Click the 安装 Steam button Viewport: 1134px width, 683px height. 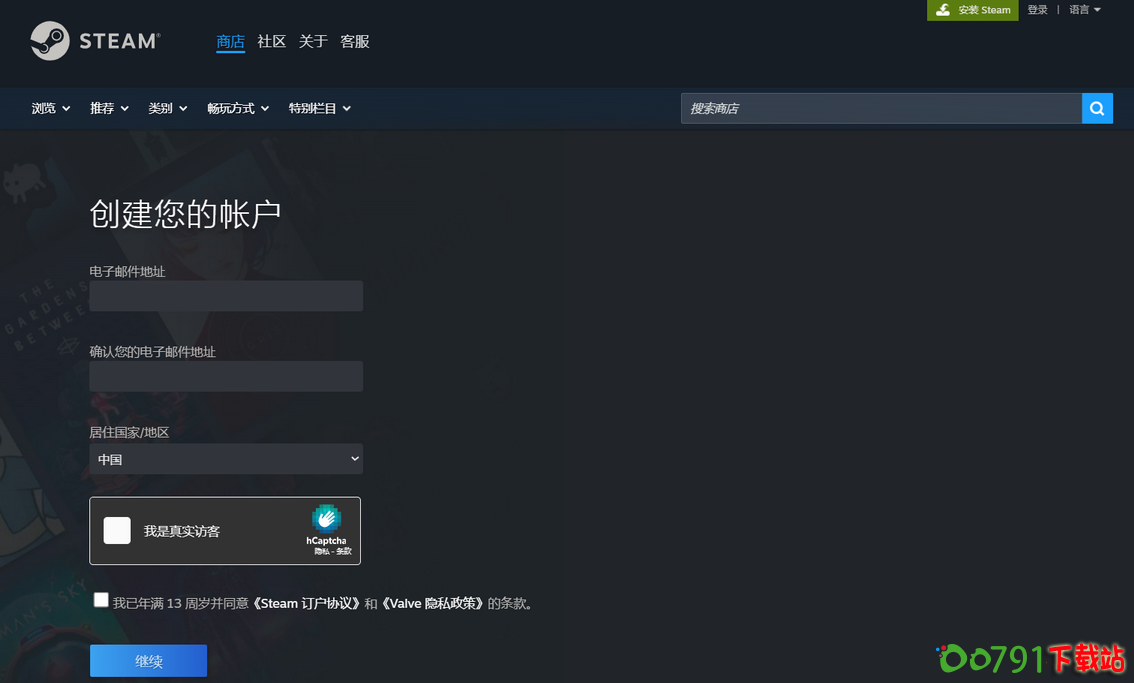coord(972,9)
